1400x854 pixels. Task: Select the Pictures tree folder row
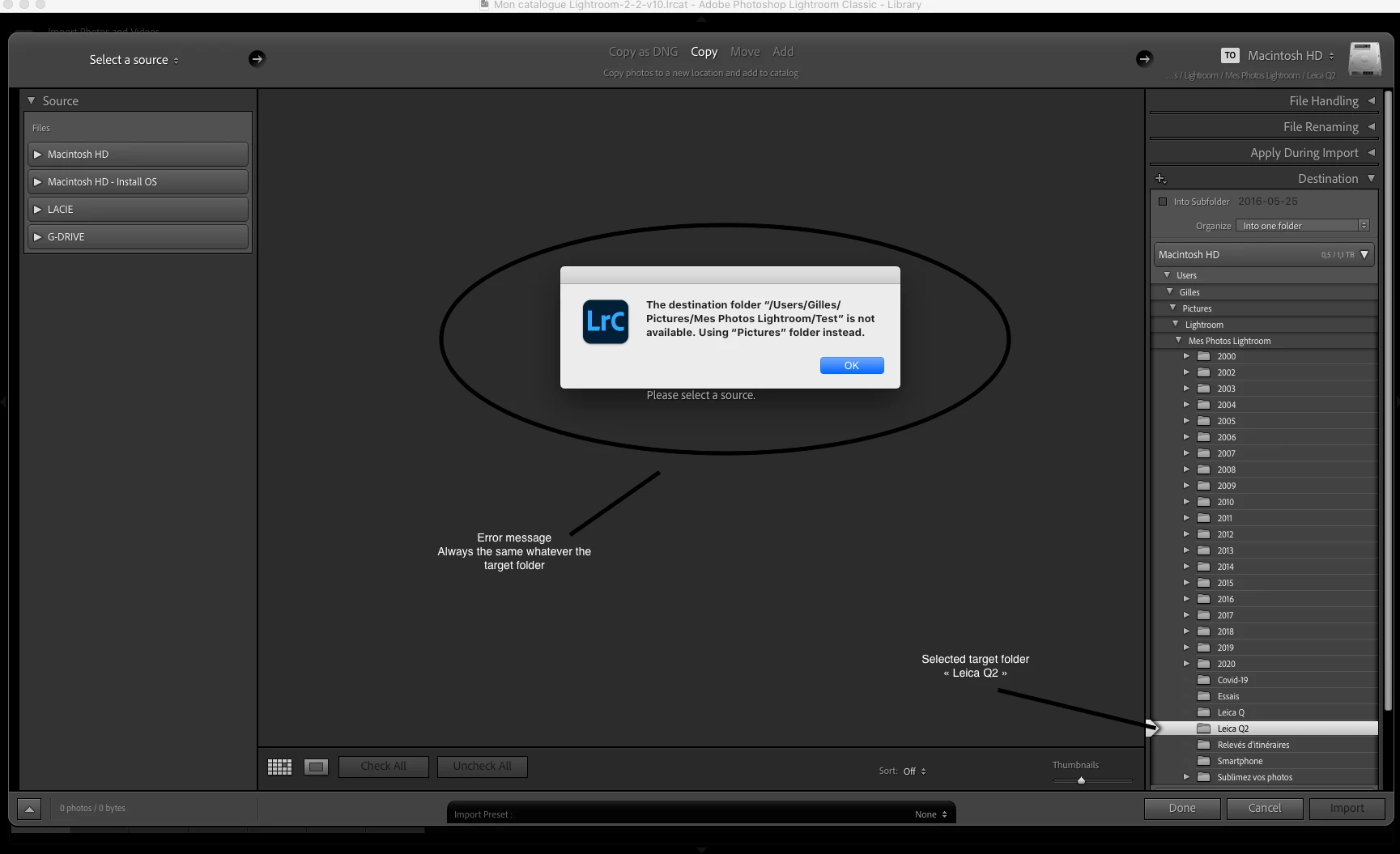[x=1265, y=308]
